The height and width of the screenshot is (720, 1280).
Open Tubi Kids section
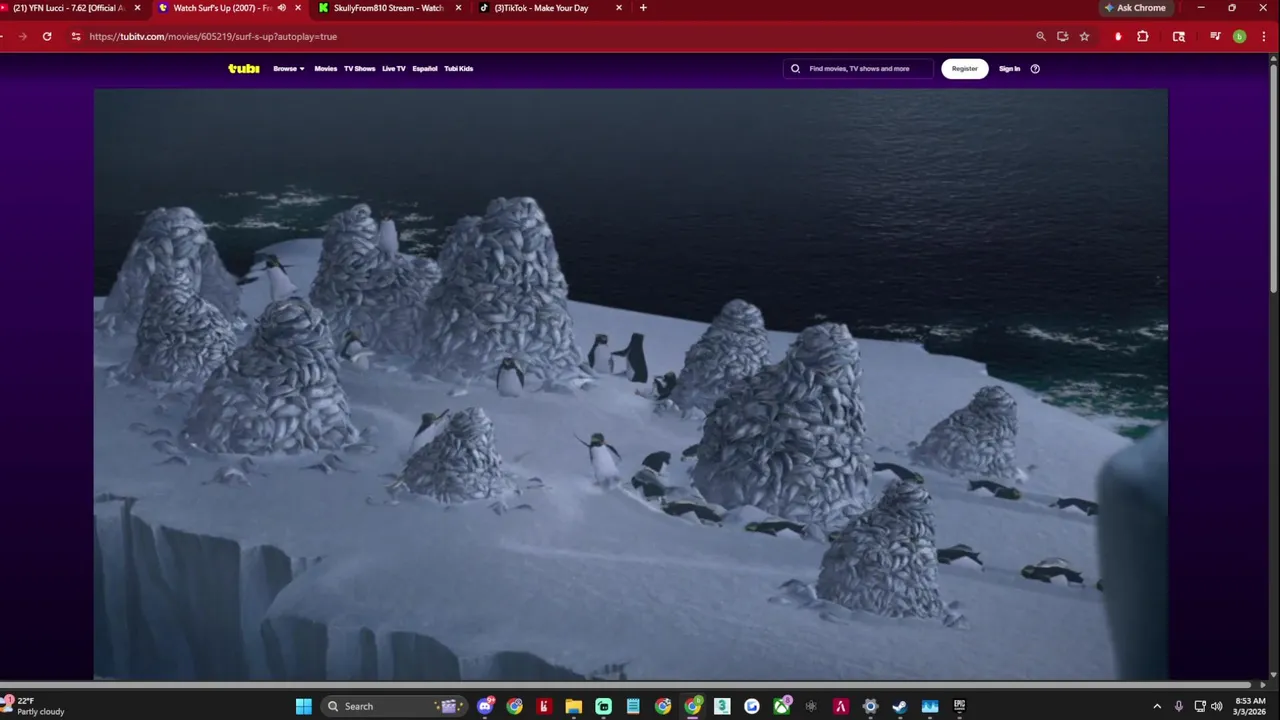(459, 69)
